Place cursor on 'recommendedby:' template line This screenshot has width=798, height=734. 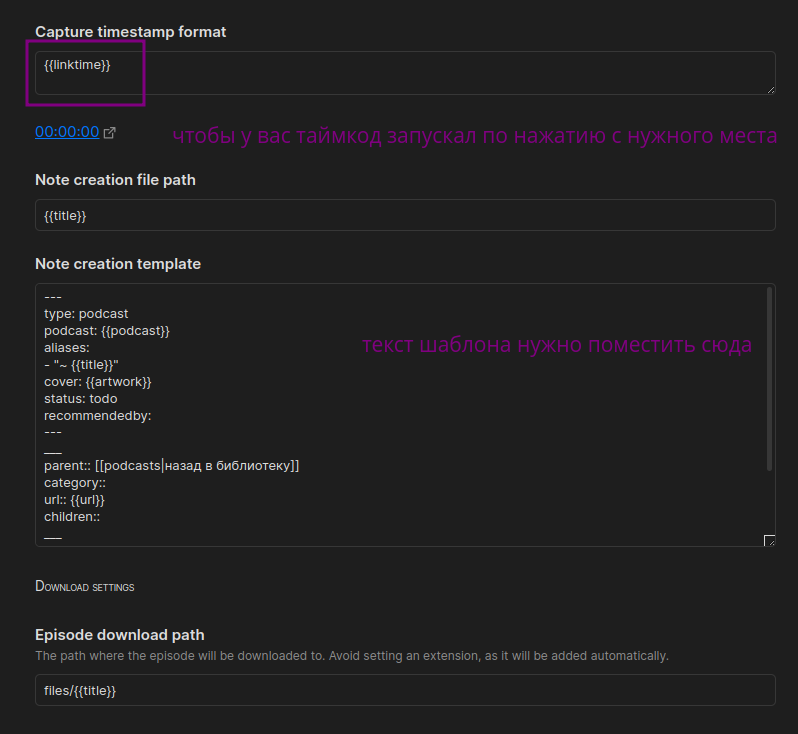(98, 416)
